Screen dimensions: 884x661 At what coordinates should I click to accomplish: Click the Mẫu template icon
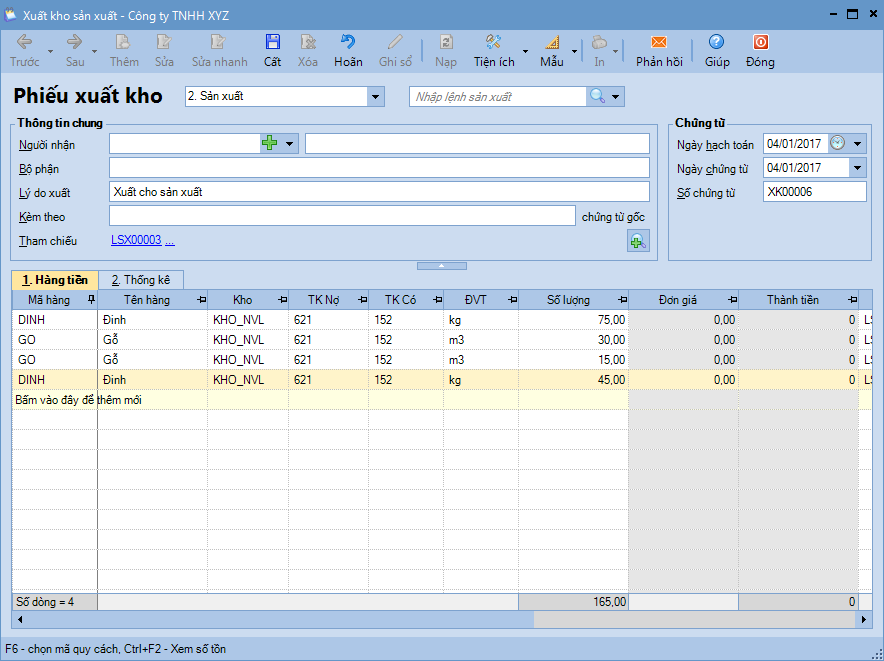[x=552, y=43]
